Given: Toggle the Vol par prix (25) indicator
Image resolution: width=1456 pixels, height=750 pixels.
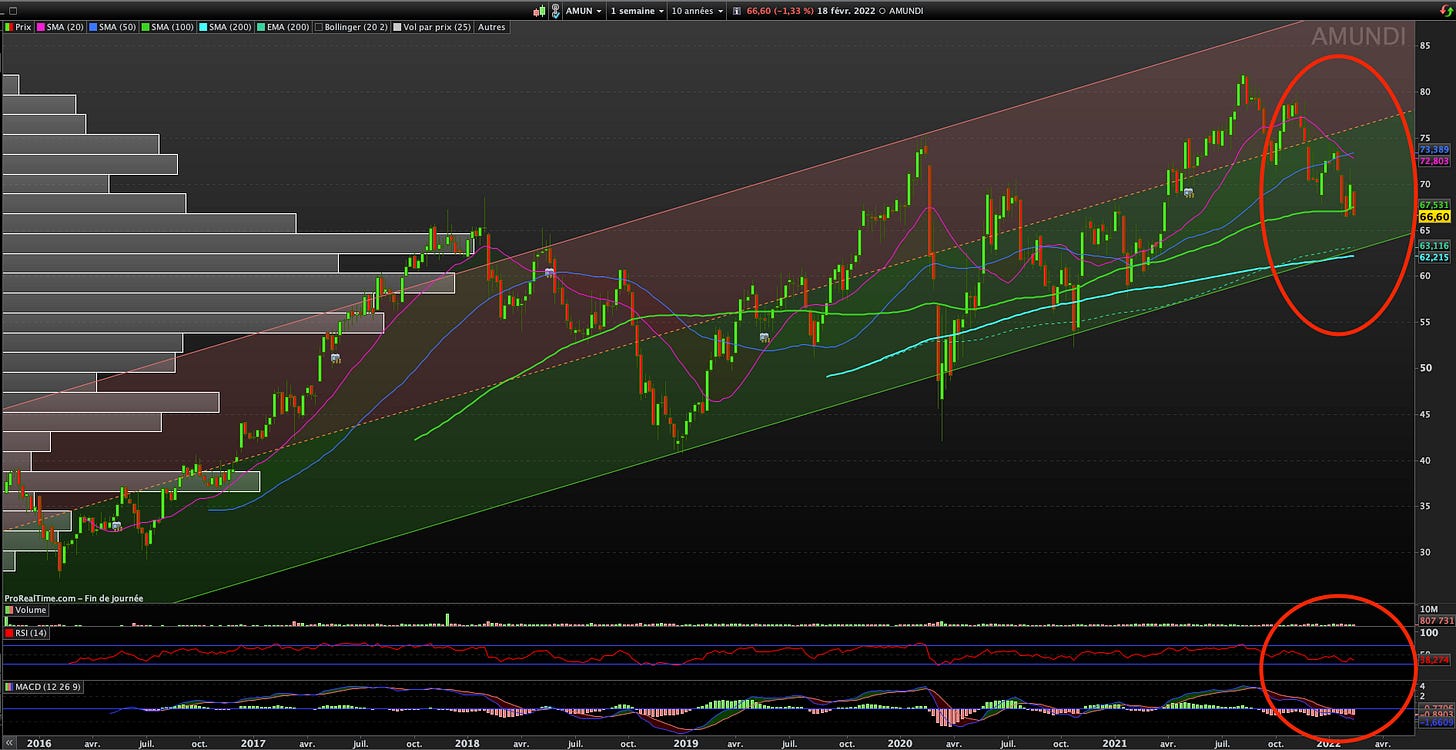Looking at the screenshot, I should coord(431,27).
